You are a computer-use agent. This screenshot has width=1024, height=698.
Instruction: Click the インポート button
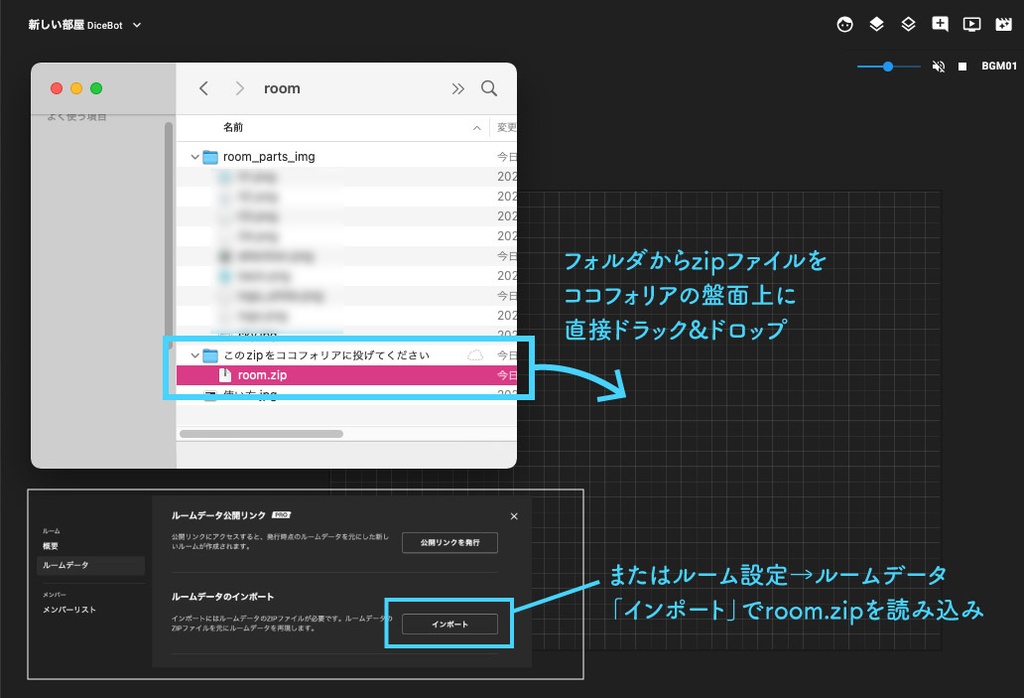click(449, 622)
